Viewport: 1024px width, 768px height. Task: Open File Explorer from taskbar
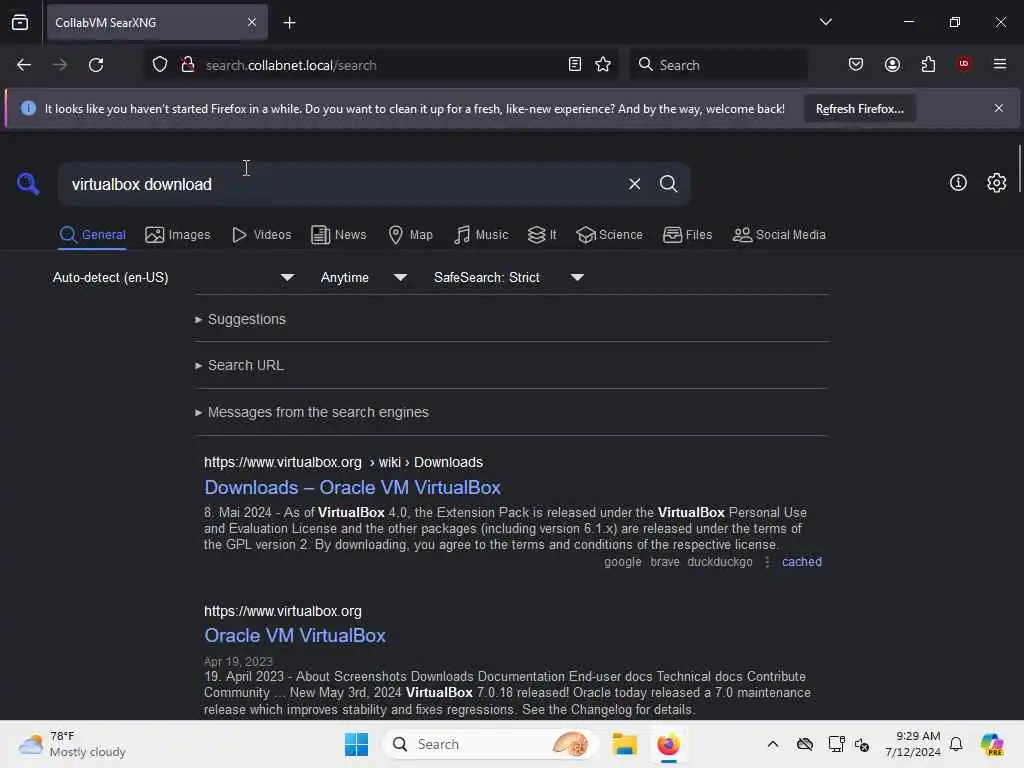(624, 744)
